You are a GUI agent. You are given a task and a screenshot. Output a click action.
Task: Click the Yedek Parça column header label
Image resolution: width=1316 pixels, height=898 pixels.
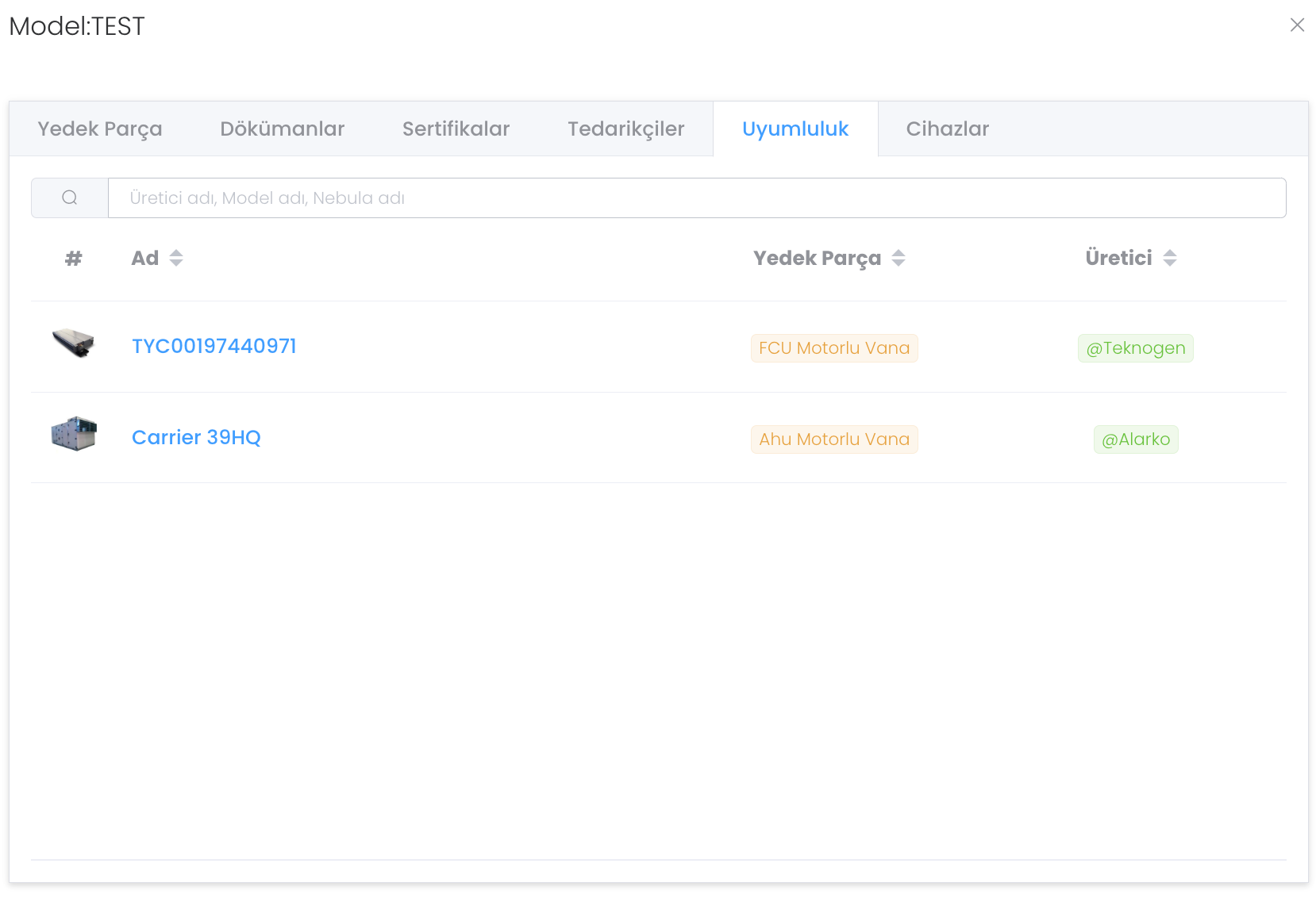point(817,259)
